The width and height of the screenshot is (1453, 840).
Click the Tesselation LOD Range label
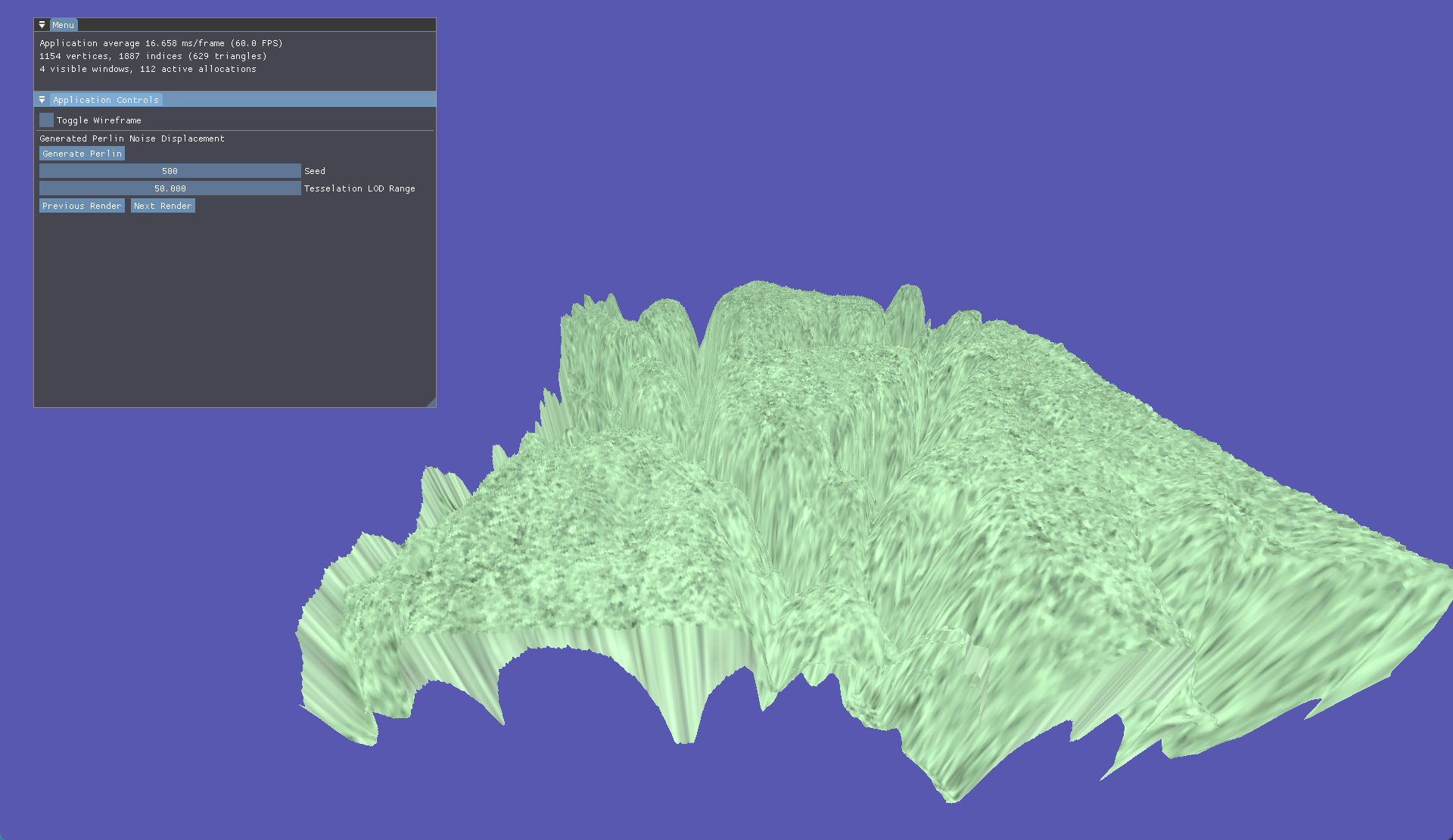pyautogui.click(x=359, y=188)
